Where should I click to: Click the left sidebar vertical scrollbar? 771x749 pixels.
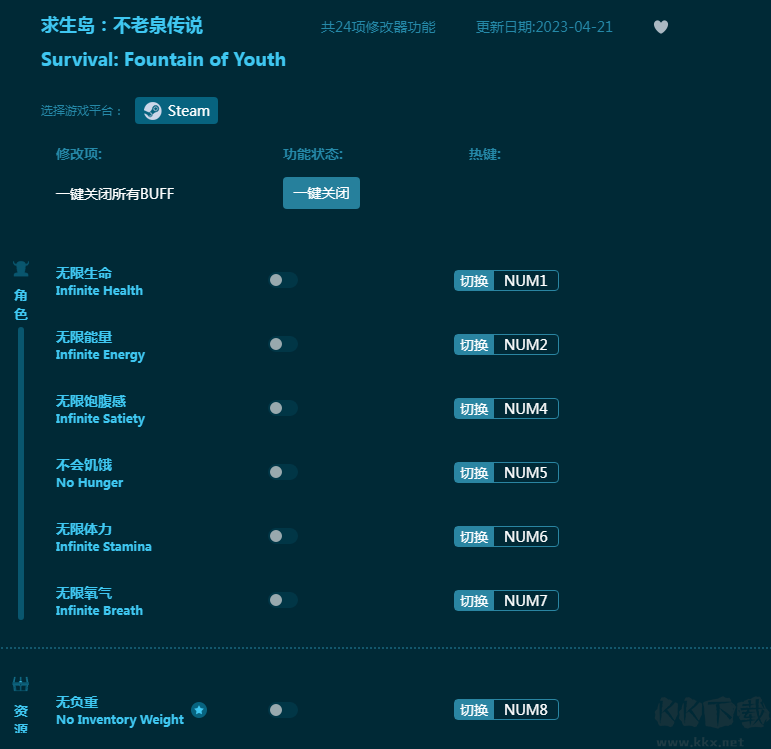coord(21,472)
